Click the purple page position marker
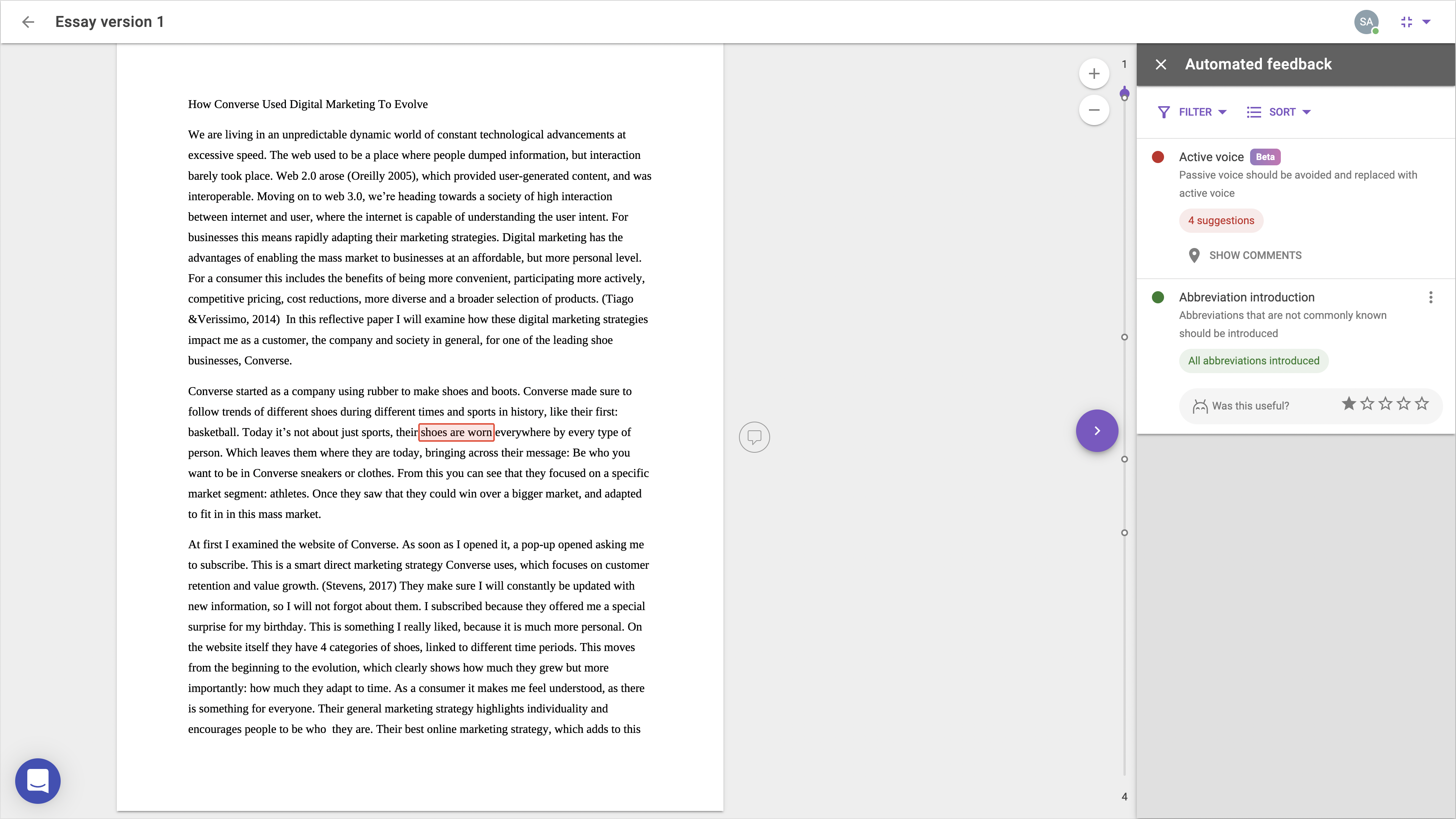The image size is (1456, 819). tap(1124, 93)
